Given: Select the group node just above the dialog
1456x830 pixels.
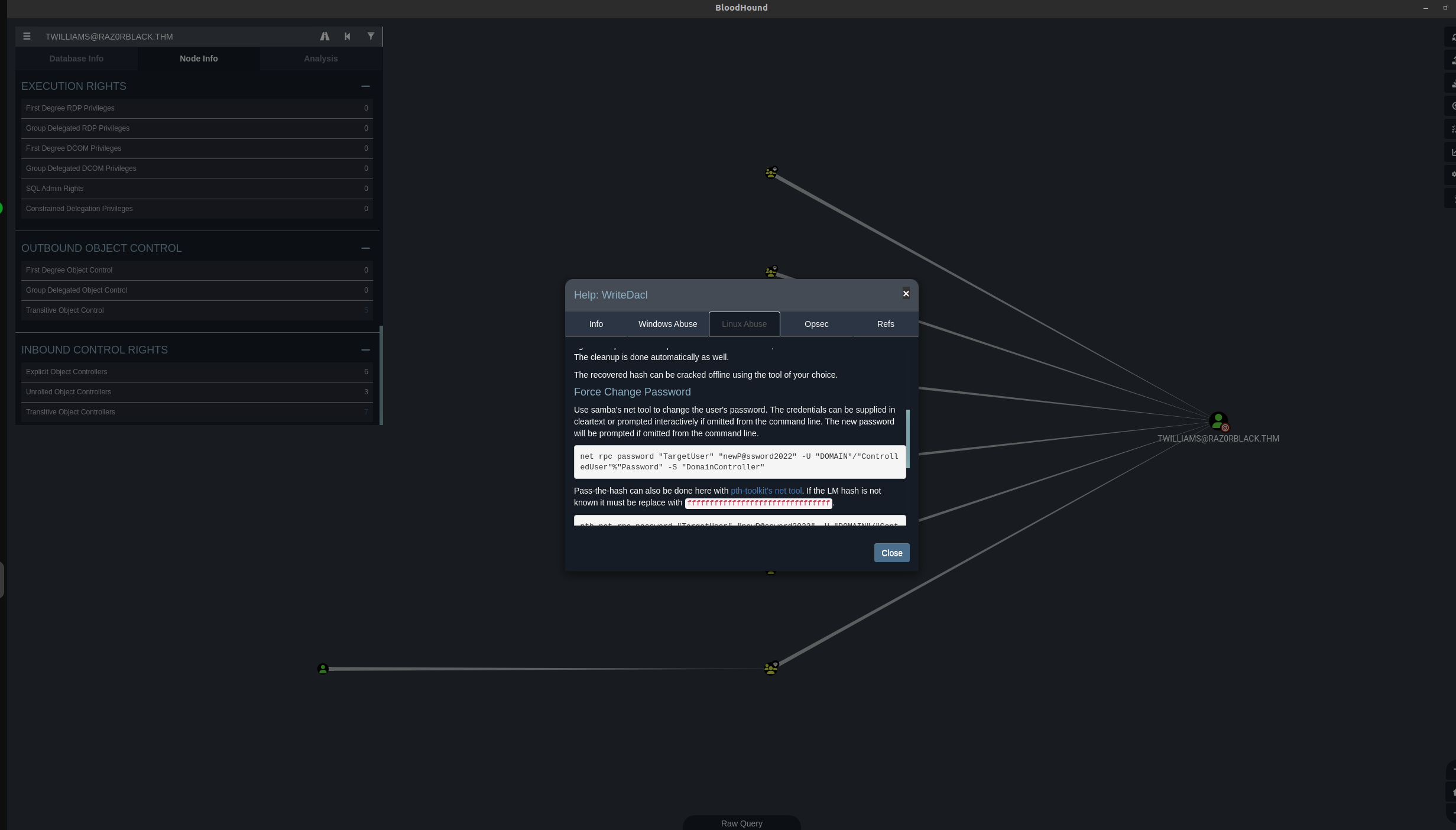Looking at the screenshot, I should click(771, 272).
